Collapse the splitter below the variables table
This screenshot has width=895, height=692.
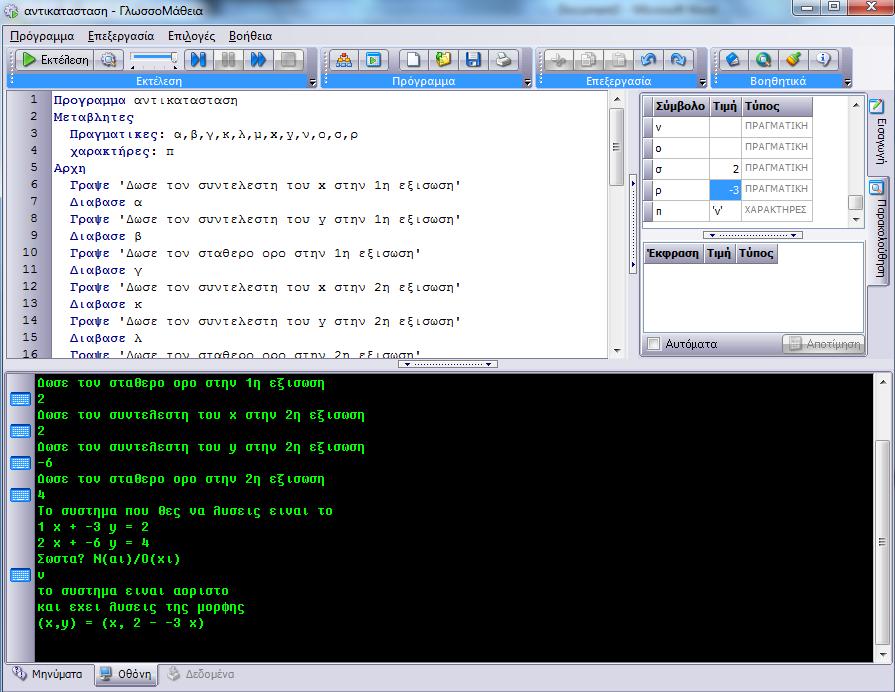point(753,235)
